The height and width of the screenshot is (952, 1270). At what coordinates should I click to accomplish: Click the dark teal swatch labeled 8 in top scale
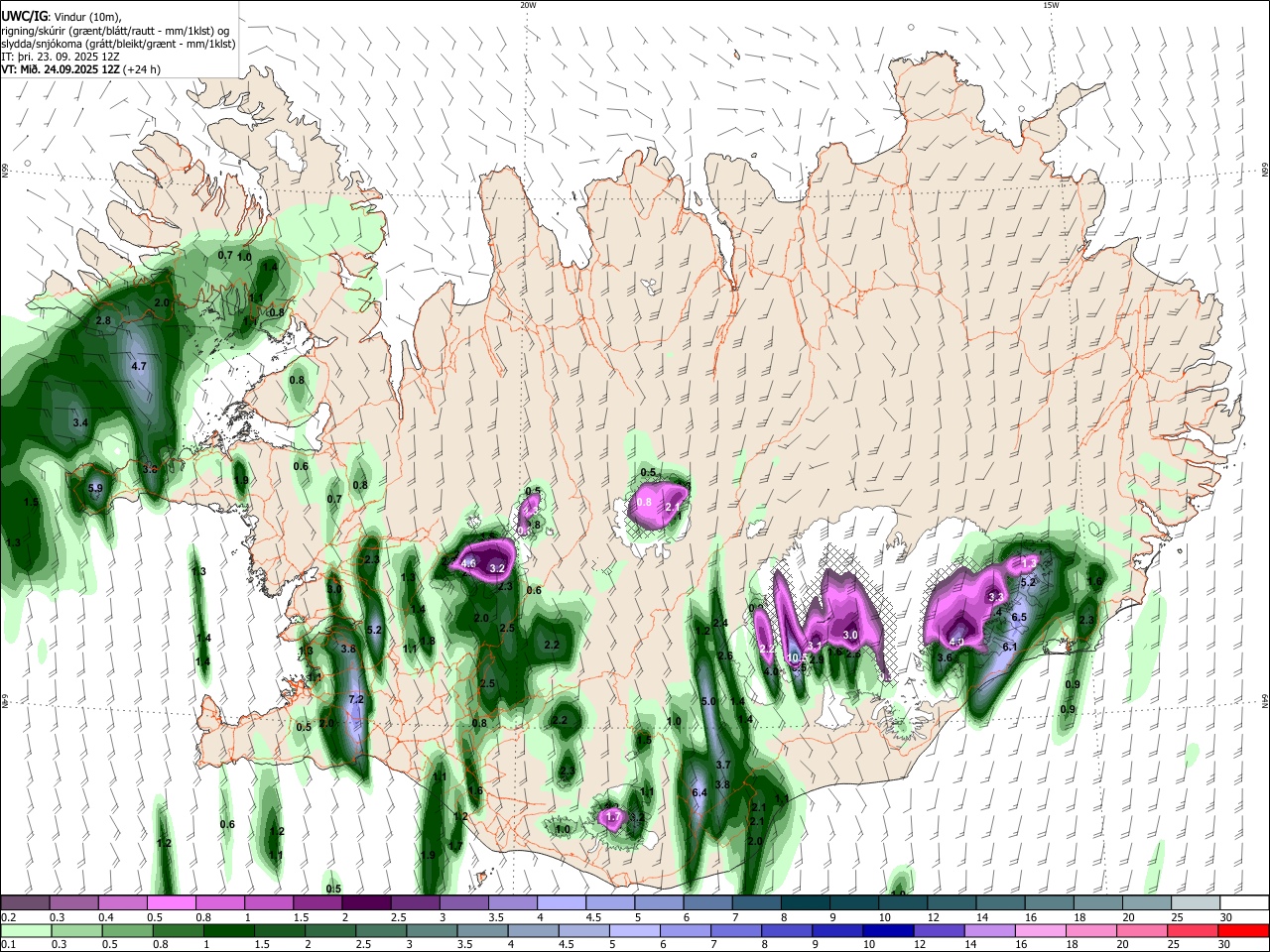(806, 902)
